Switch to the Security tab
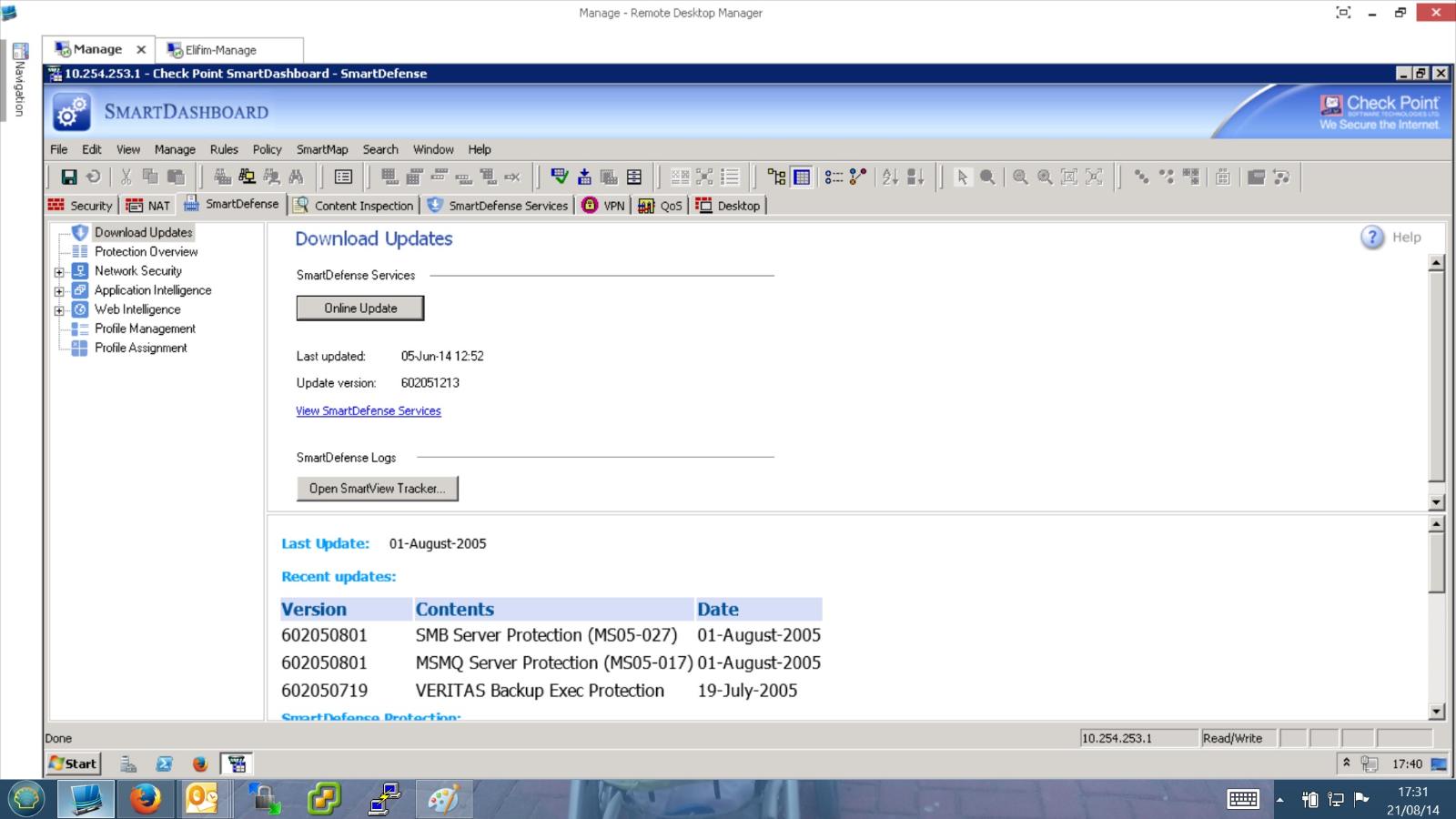This screenshot has height=819, width=1456. [81, 206]
